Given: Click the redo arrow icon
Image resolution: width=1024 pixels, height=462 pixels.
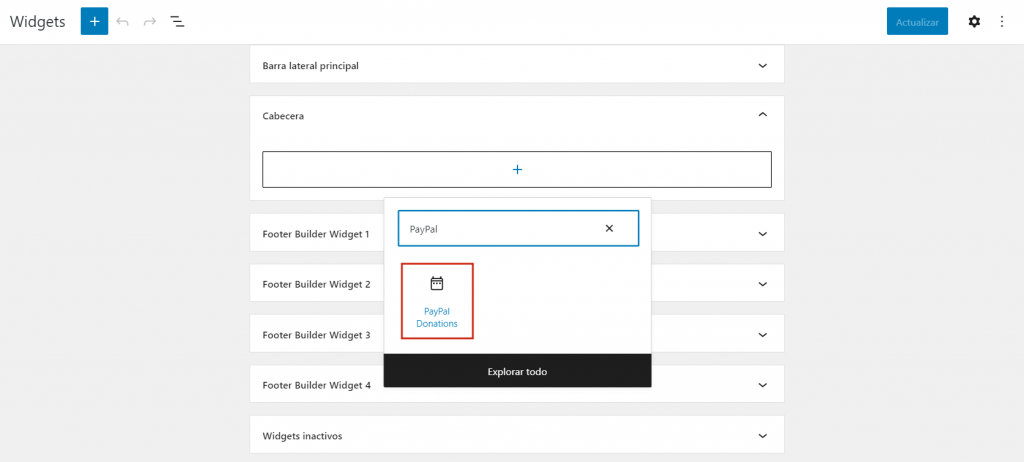Looking at the screenshot, I should pyautogui.click(x=150, y=21).
